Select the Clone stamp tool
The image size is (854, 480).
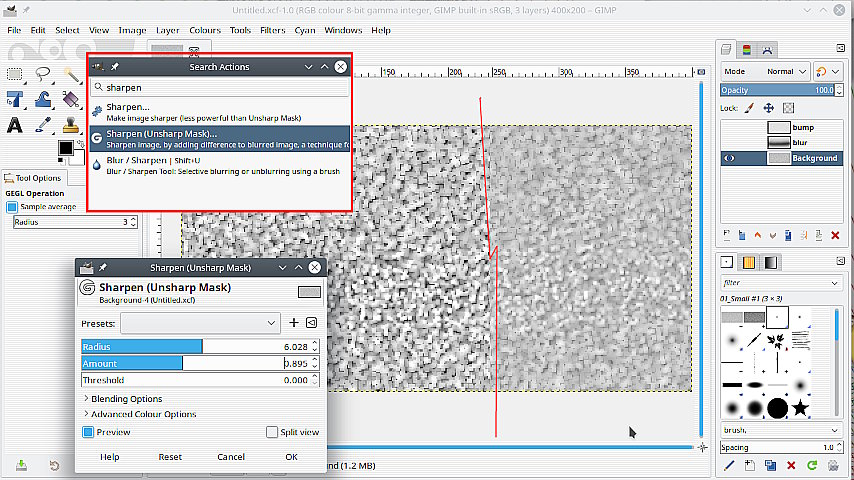[71, 125]
